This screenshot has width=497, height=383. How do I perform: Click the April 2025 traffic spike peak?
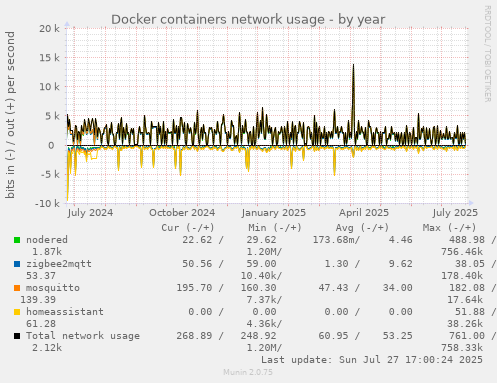[x=353, y=65]
